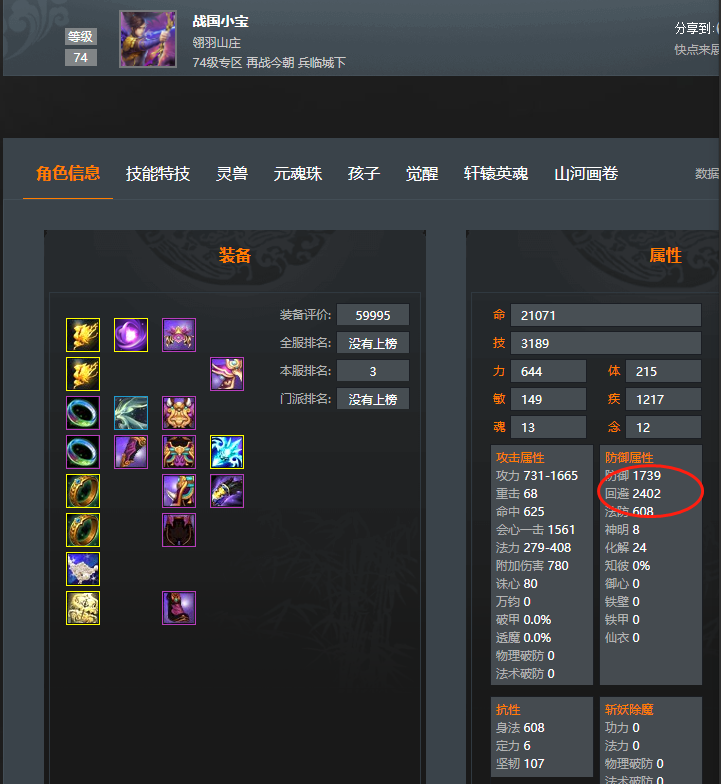Click the character name 战国小宝
721x784 pixels.
220,22
